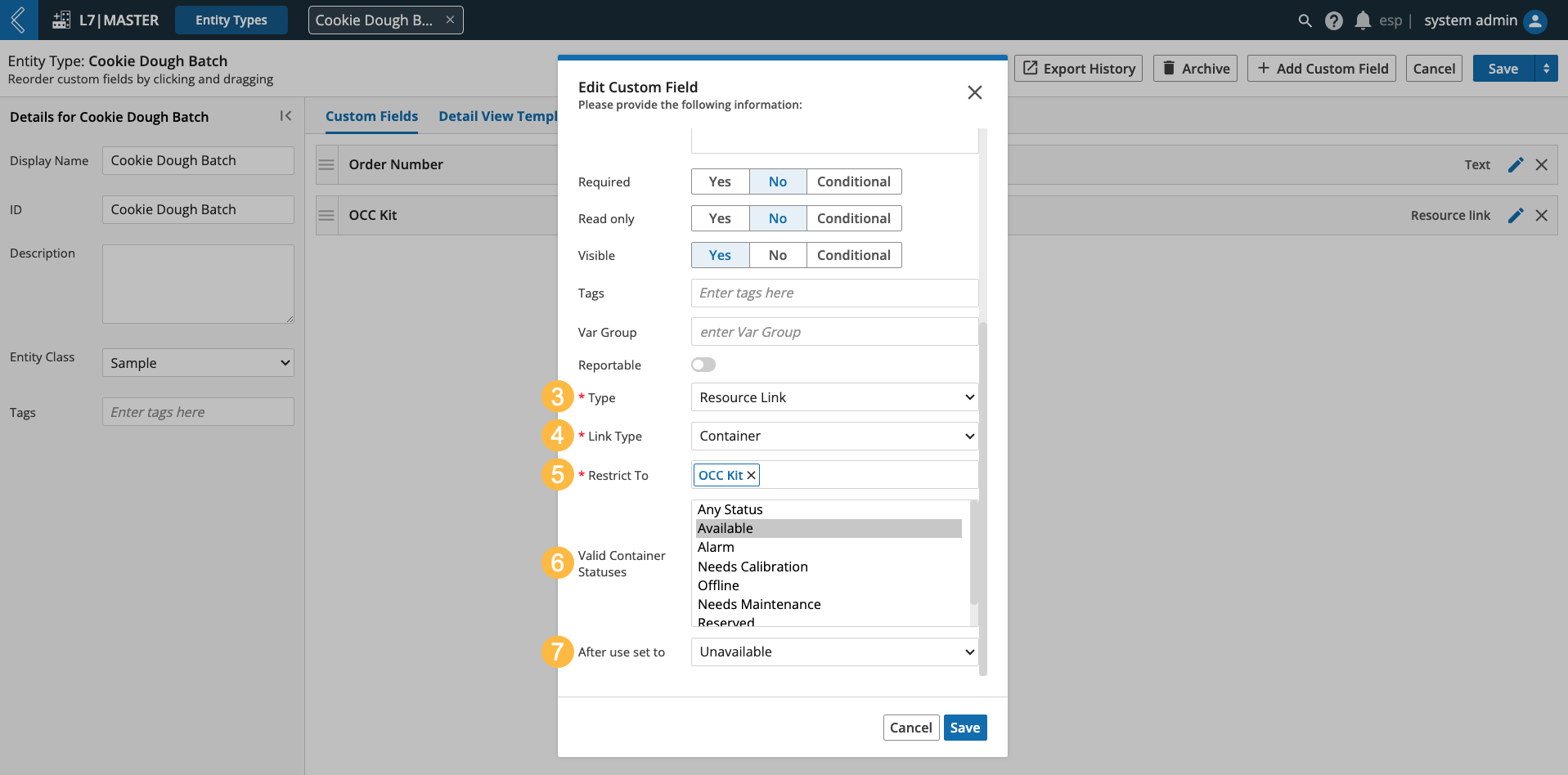
Task: Open the Entity Class dropdown showing Sample
Action: tap(198, 363)
